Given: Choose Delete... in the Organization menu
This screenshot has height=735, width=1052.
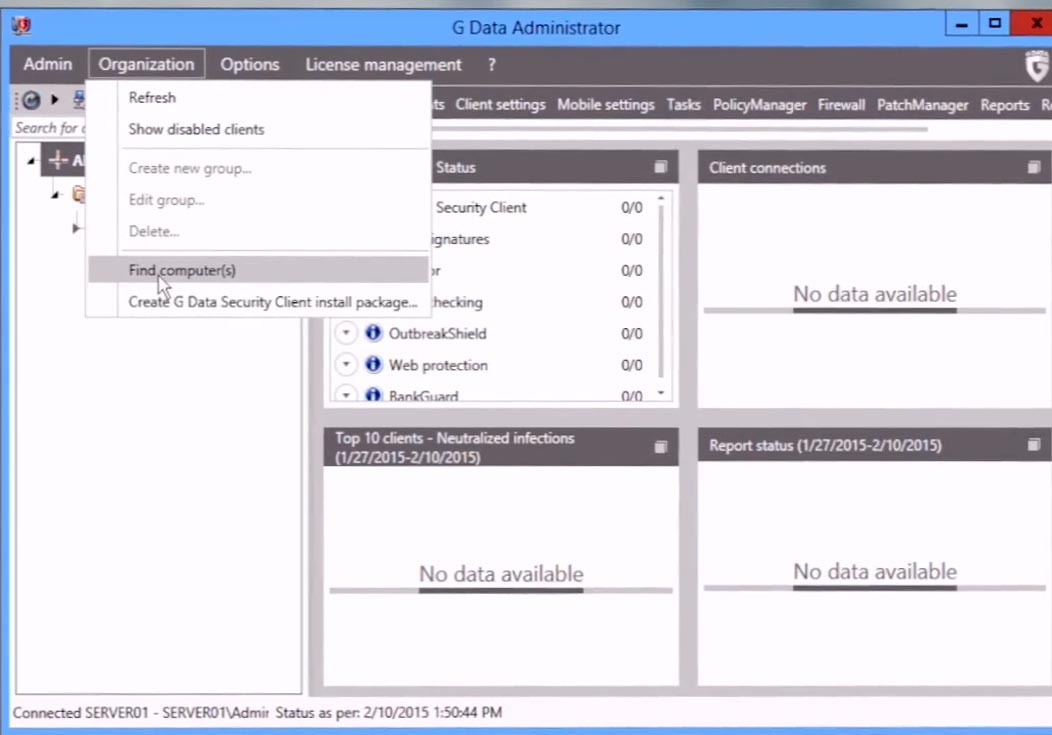Looking at the screenshot, I should coord(258,231).
